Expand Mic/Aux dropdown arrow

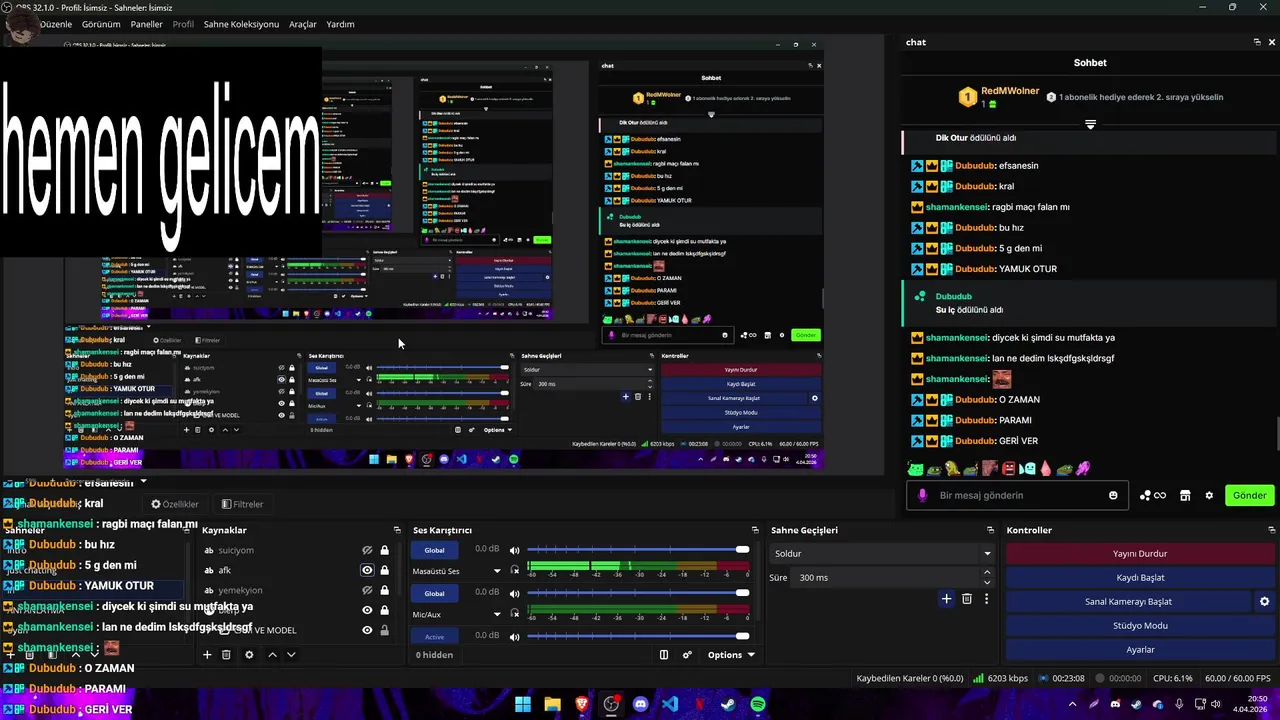point(497,614)
